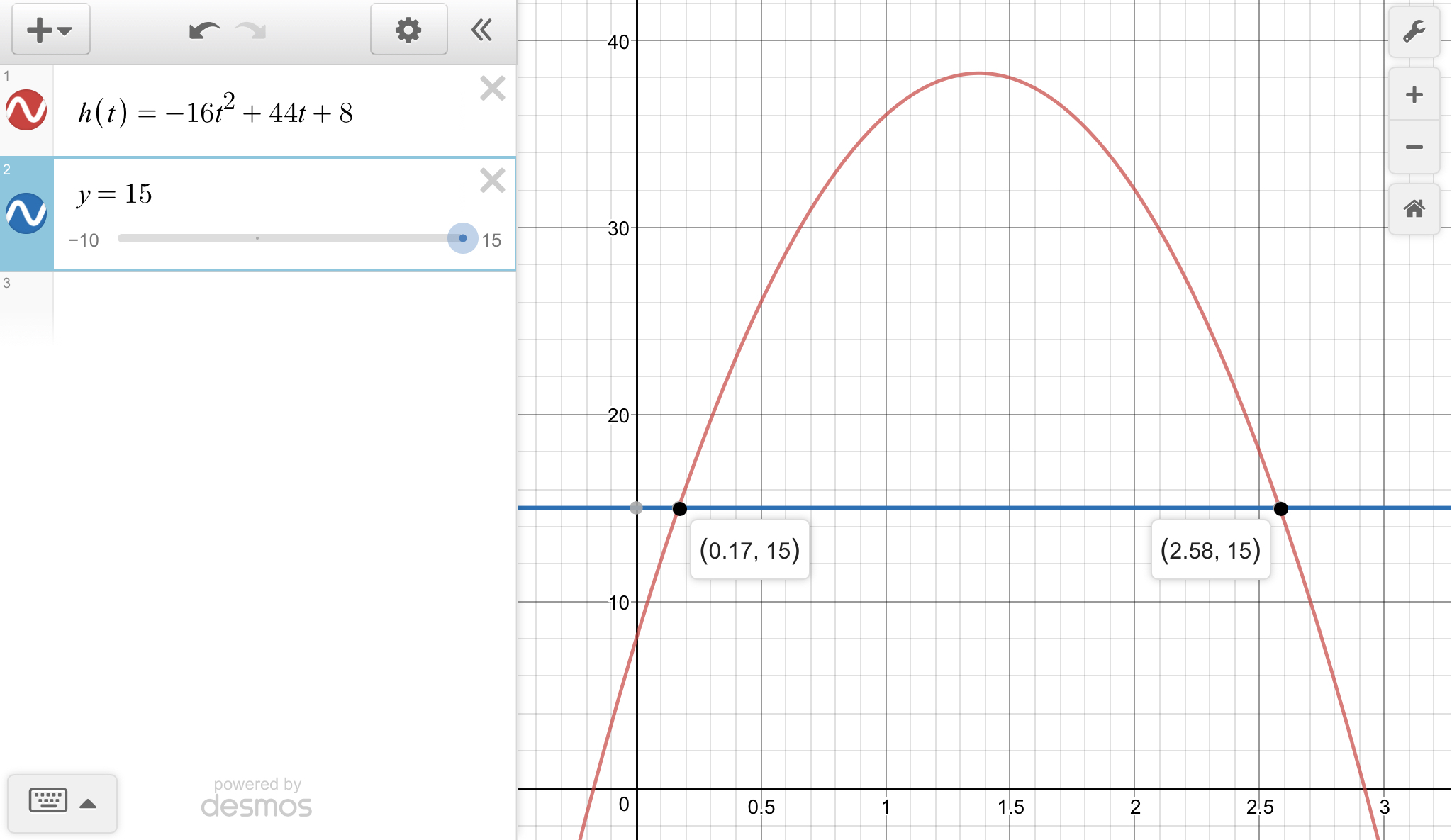Reset graph to default home view

pos(1414,209)
